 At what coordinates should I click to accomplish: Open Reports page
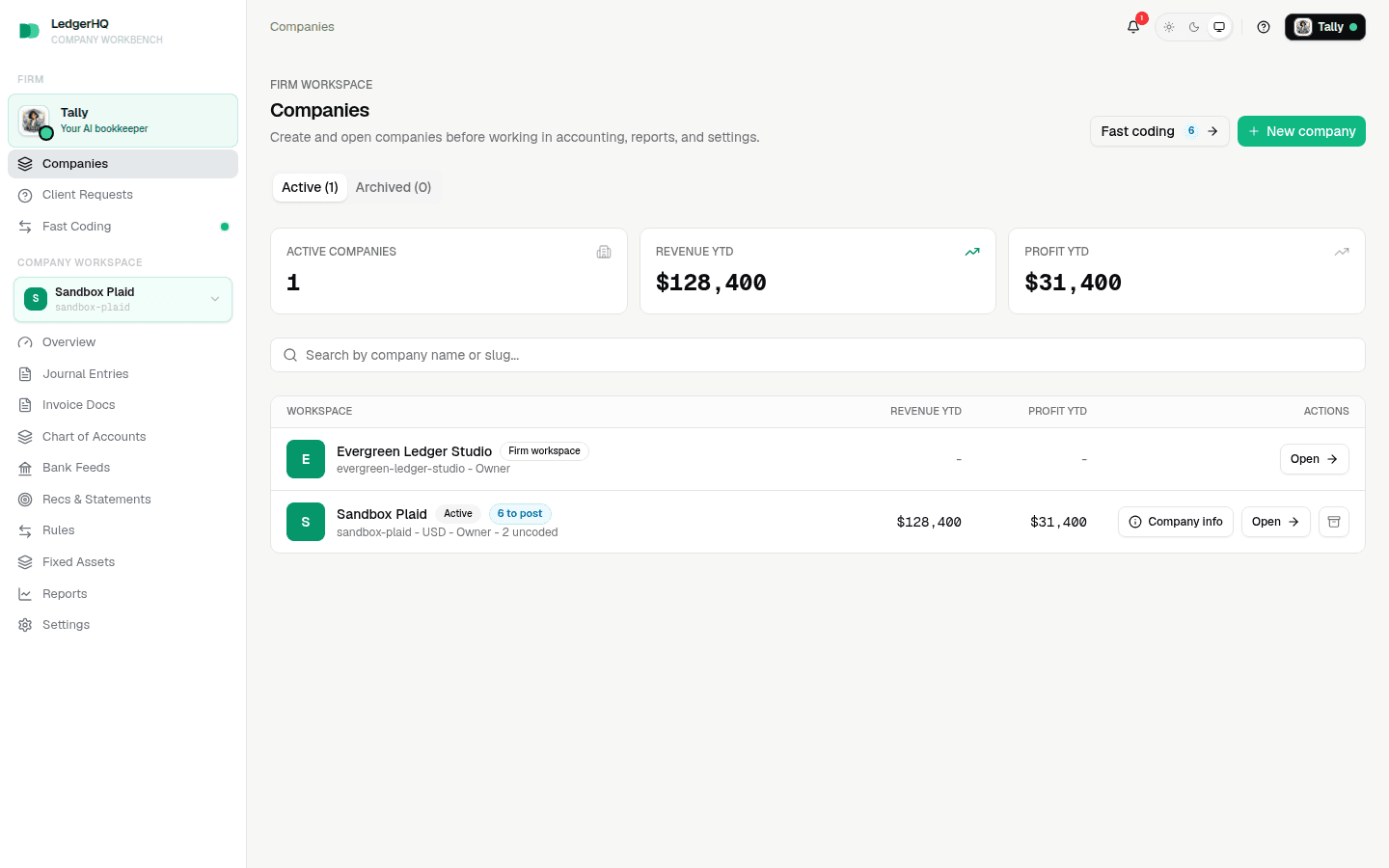[x=123, y=594]
